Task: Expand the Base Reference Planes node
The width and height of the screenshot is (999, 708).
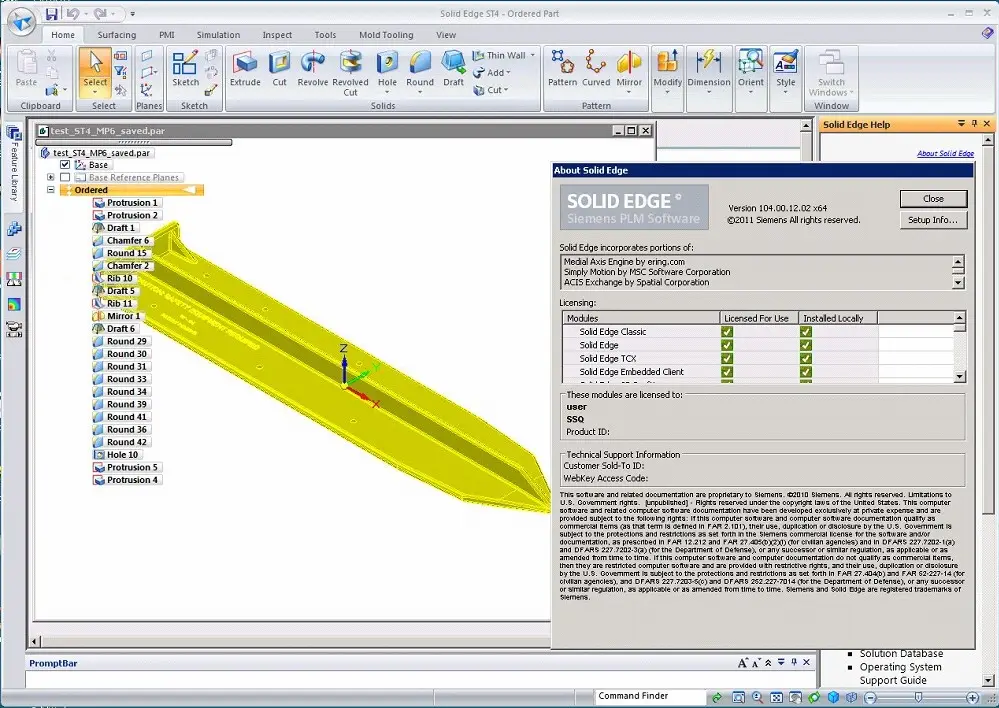Action: 51,177
